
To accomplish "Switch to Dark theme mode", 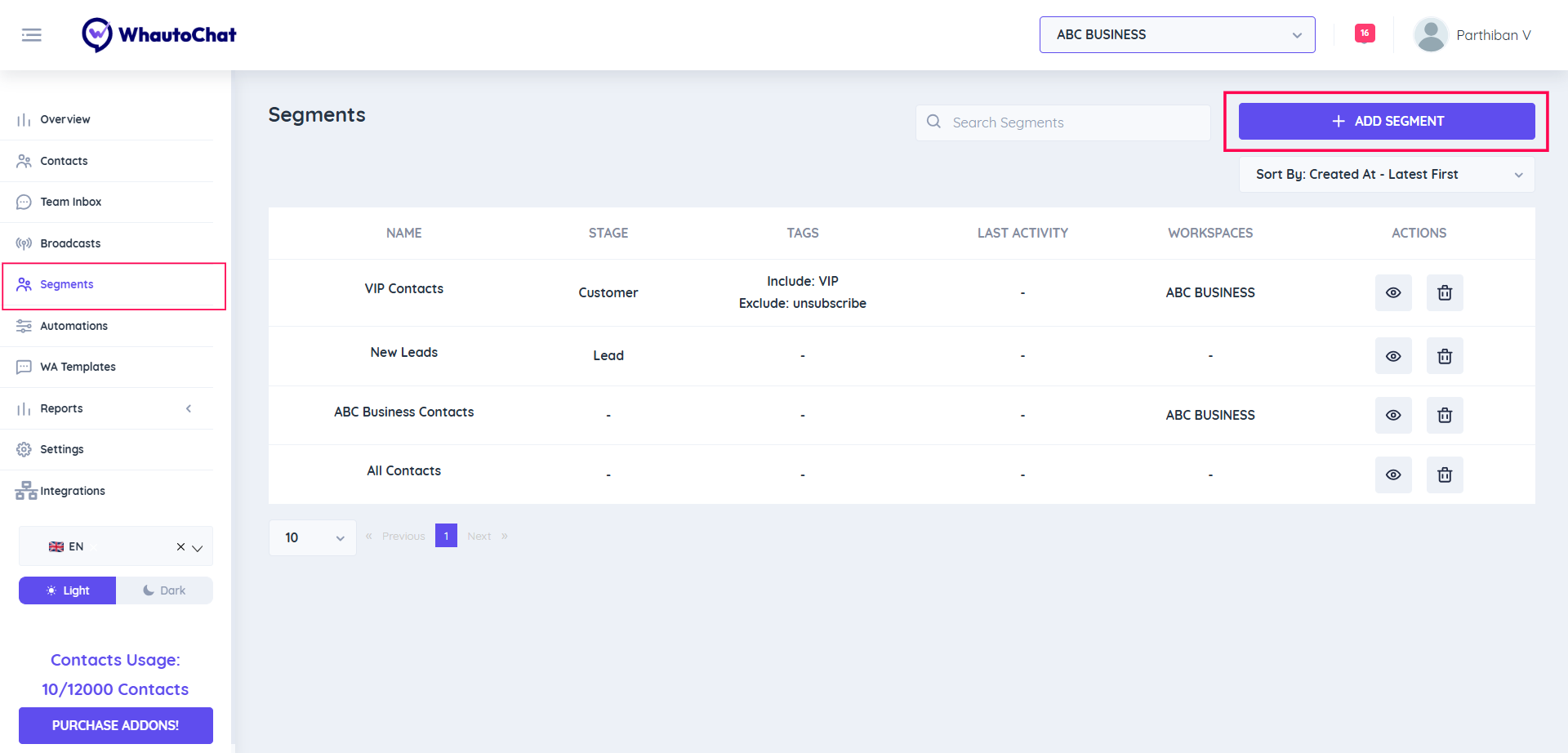I will click(x=164, y=590).
